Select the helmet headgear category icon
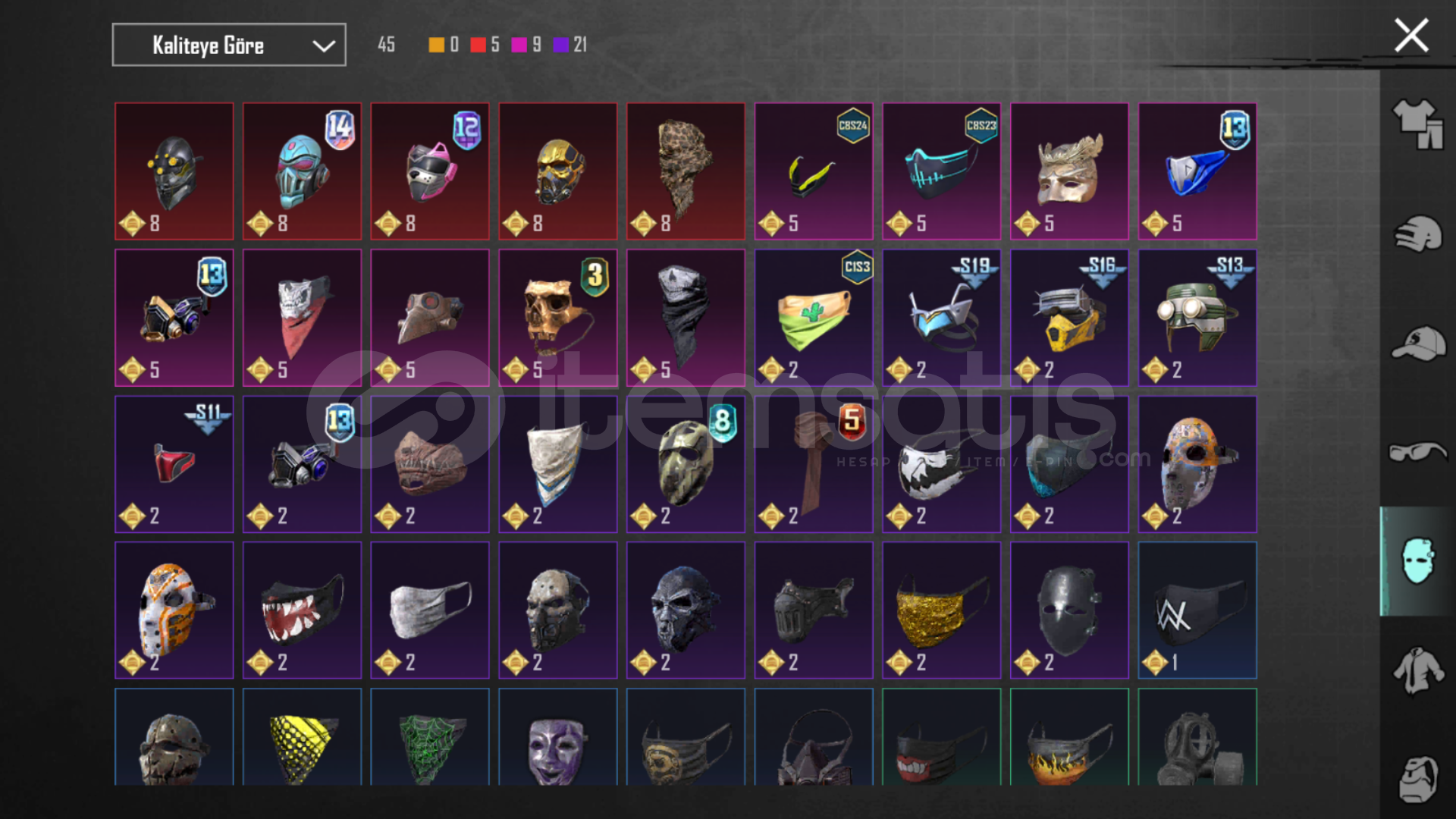 1417,234
